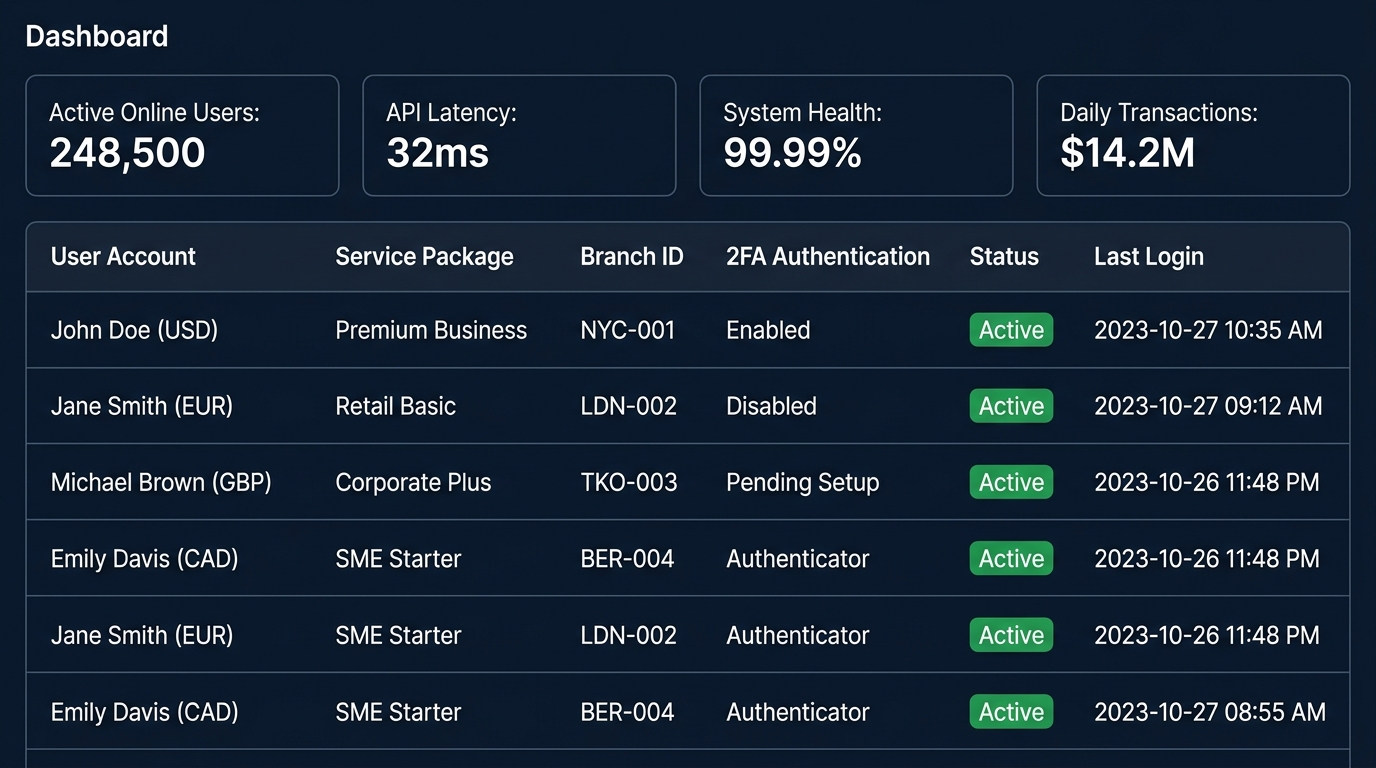The image size is (1376, 768).
Task: Click the Active badge in Retail Basic row
Action: tap(1011, 406)
